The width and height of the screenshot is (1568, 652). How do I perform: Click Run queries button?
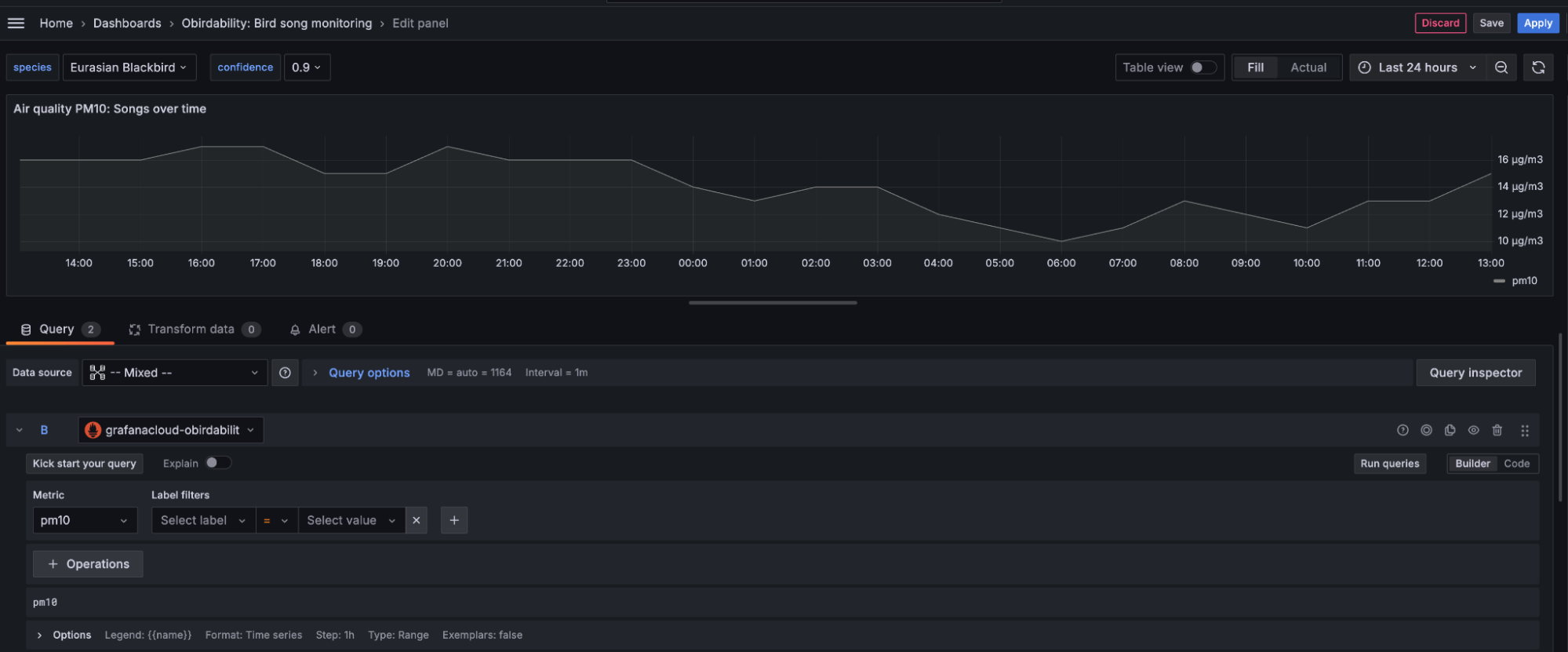(x=1389, y=464)
